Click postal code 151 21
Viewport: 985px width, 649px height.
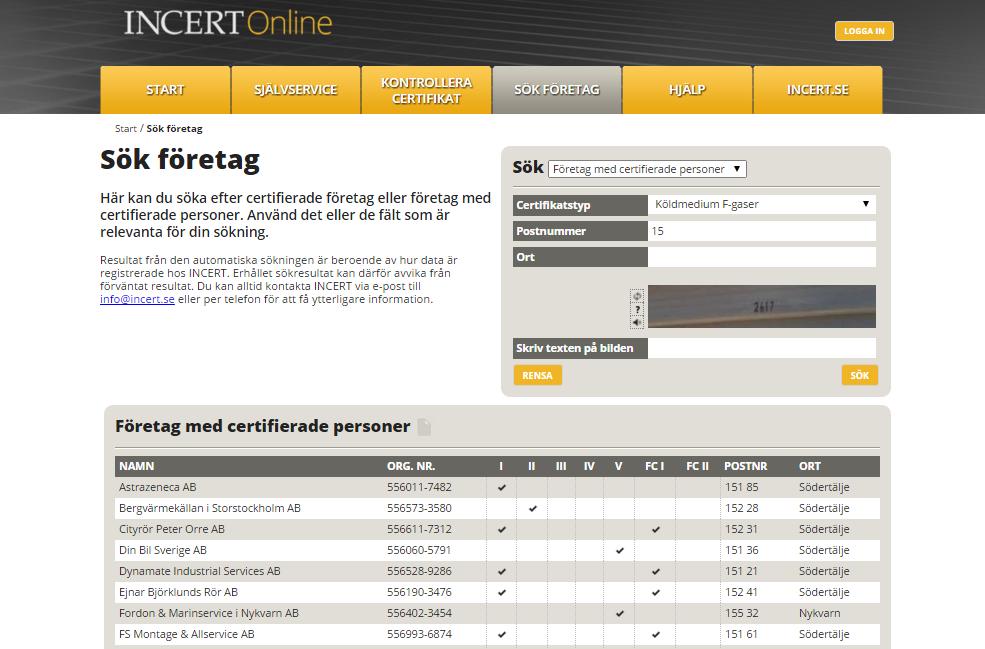[742, 571]
